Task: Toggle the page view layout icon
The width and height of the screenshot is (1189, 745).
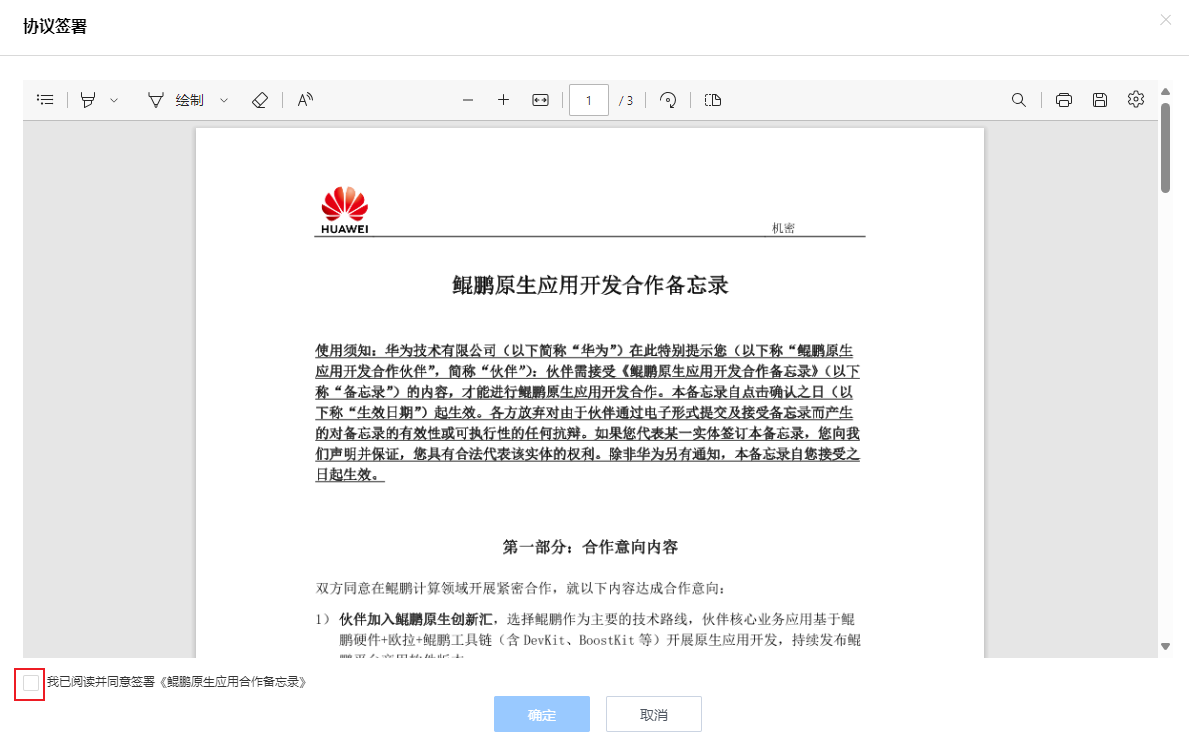Action: click(713, 100)
